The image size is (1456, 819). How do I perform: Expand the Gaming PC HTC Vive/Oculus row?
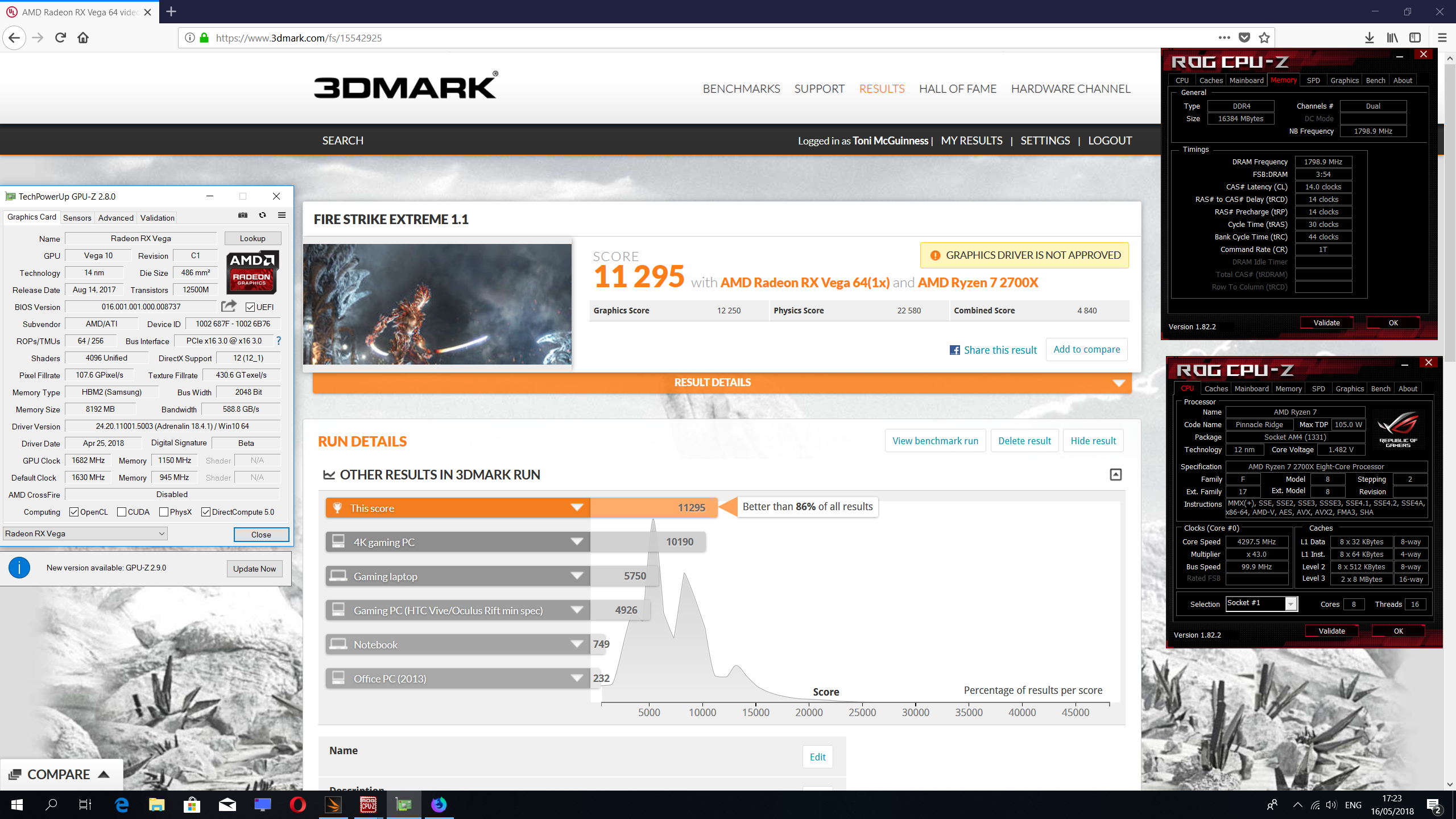[x=458, y=610]
